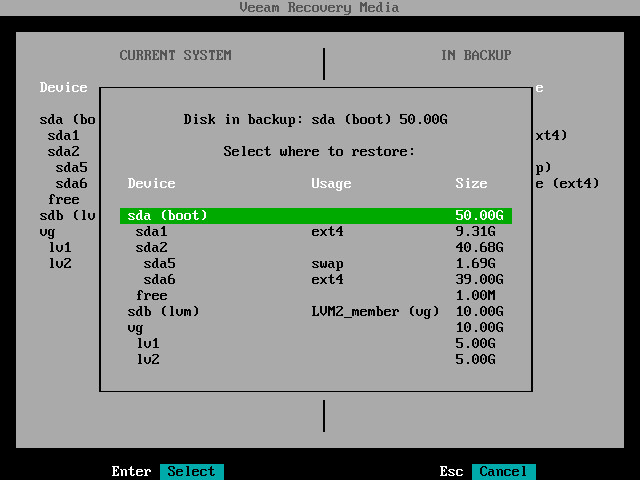
Task: Click the 'Disk in backup' title text
Action: pyautogui.click(x=316, y=119)
